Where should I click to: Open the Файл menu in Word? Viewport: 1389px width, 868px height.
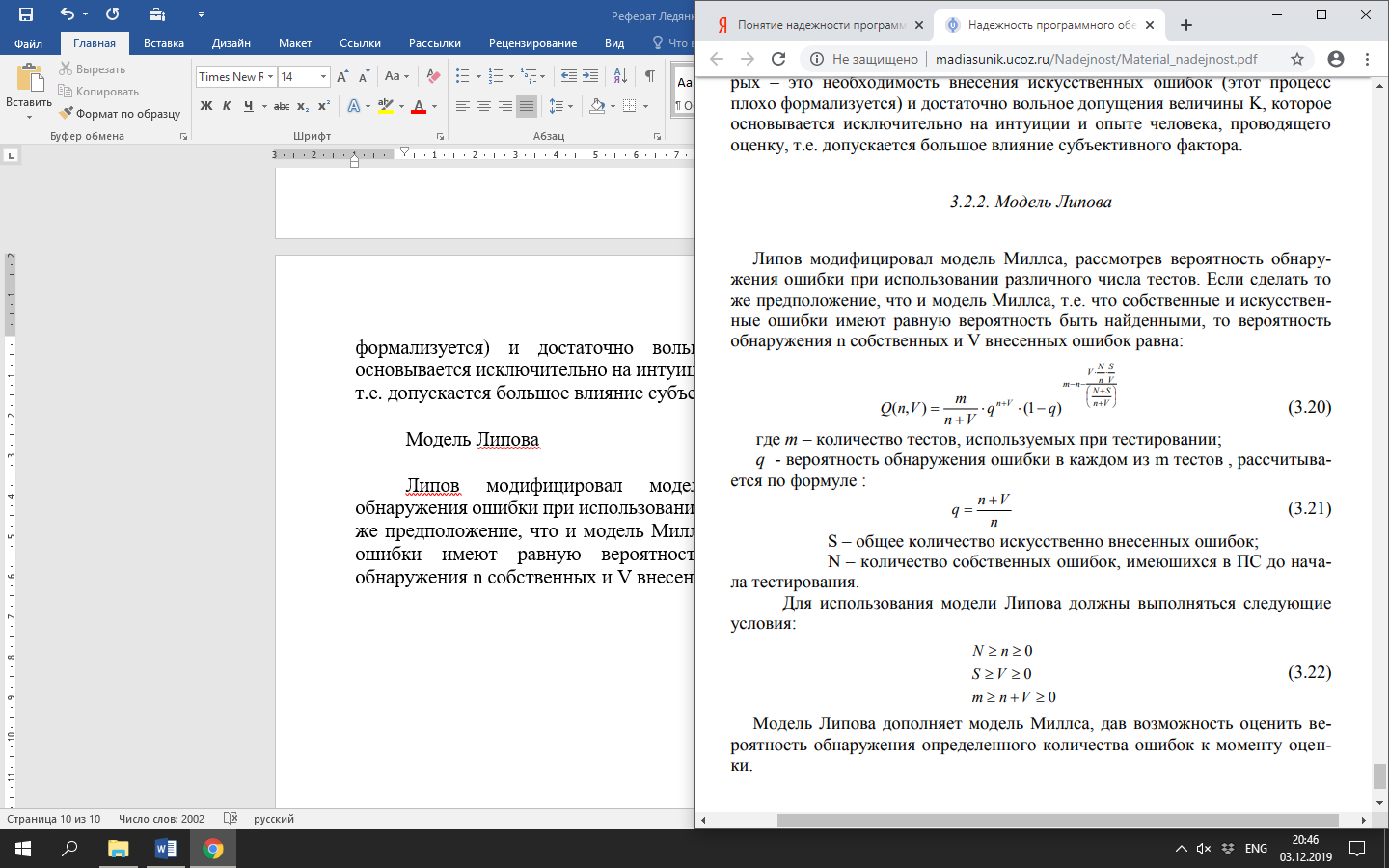pyautogui.click(x=28, y=43)
